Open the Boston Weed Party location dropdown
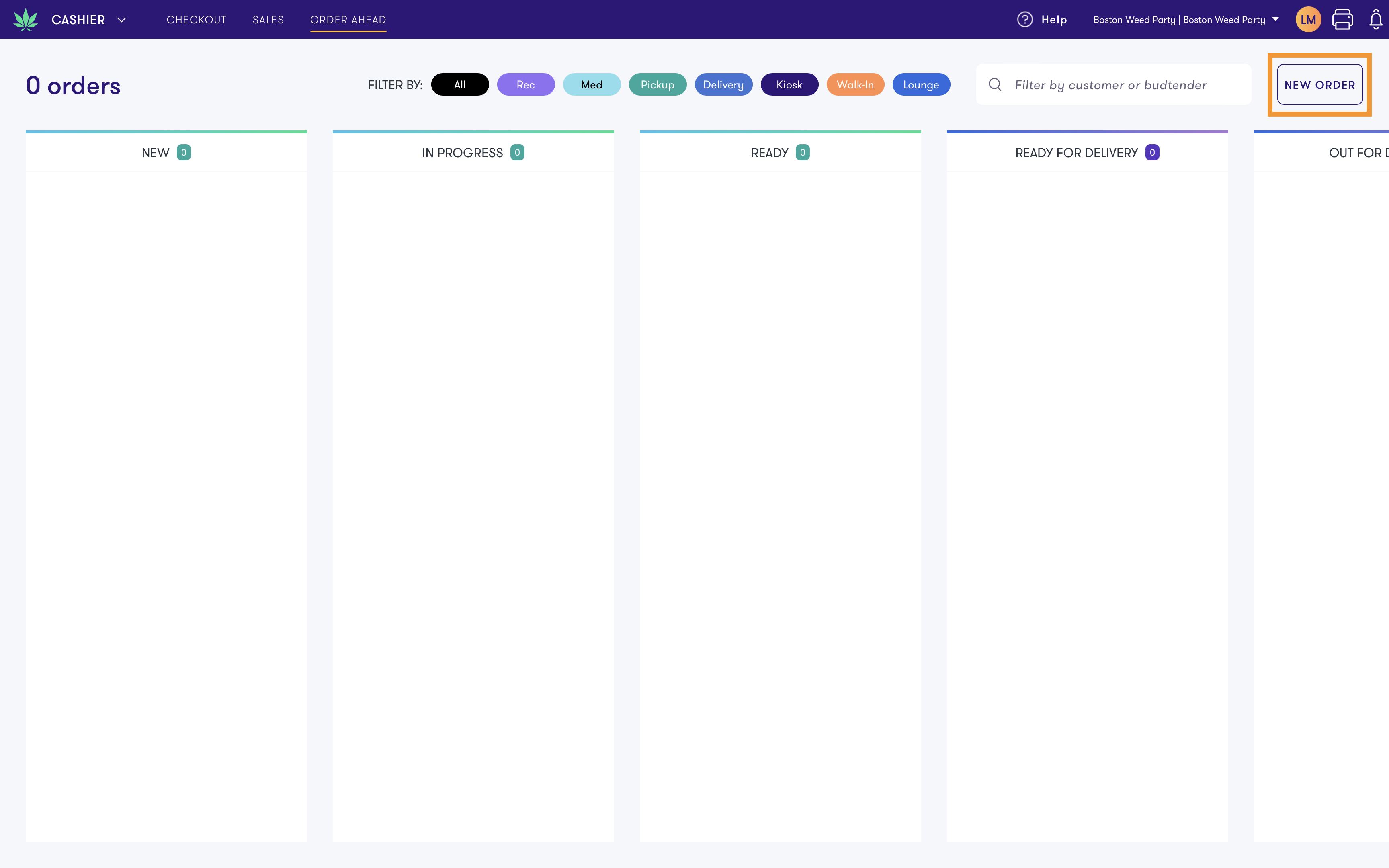The image size is (1389, 868). click(1186, 20)
